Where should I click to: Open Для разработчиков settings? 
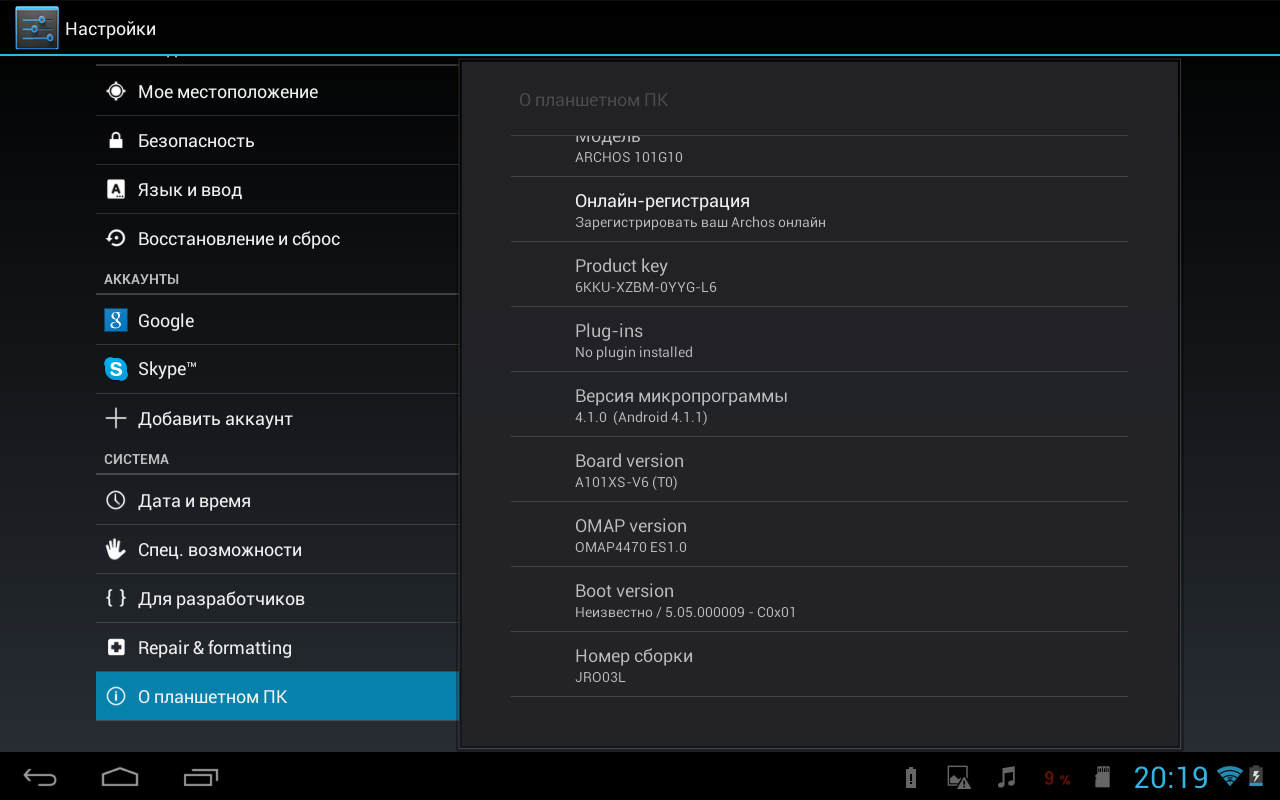point(277,598)
